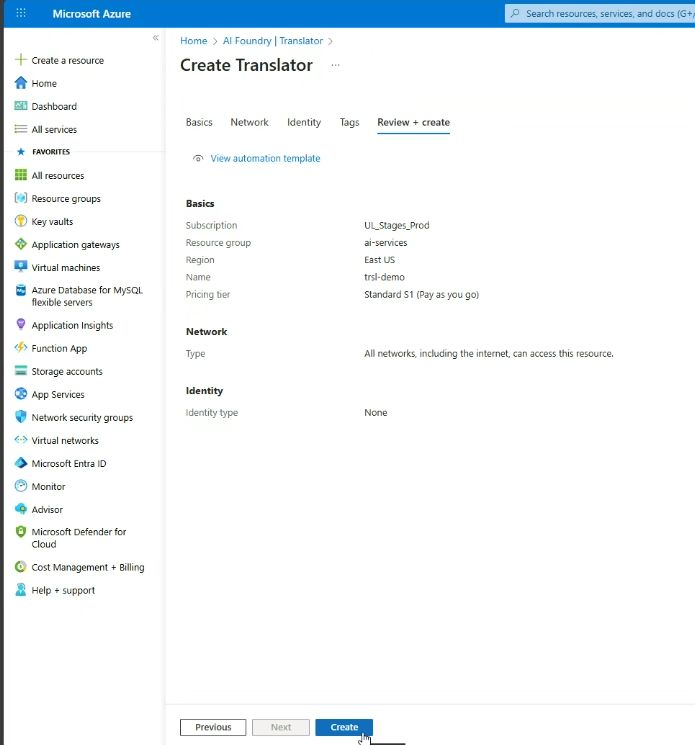Collapse the left sidebar with chevron
This screenshot has height=745, width=695.
click(x=155, y=38)
